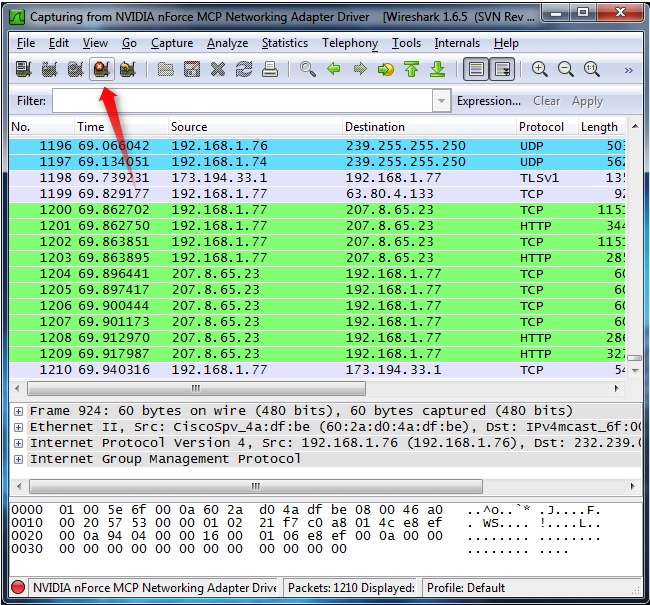The image size is (650, 605).
Task: Reload the capture file
Action: tap(244, 70)
